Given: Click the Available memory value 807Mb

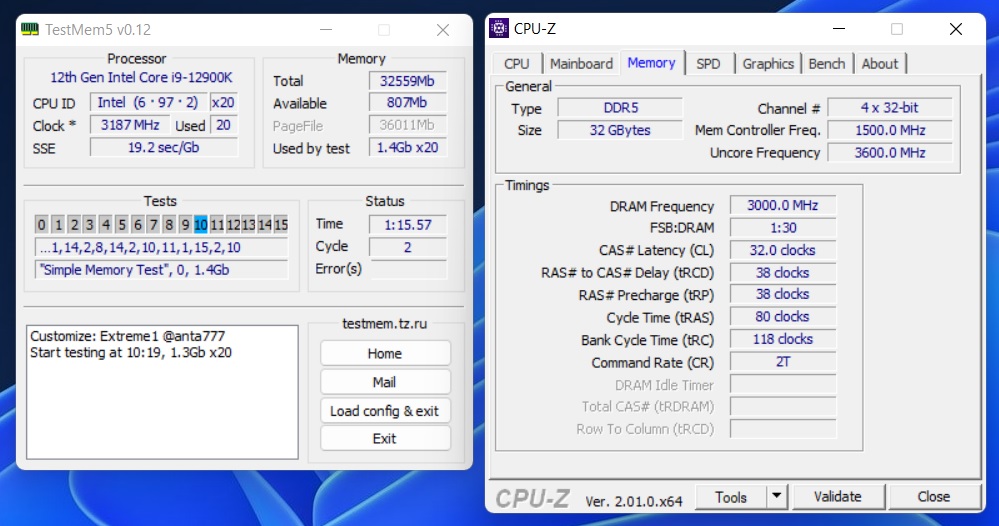Looking at the screenshot, I should [x=408, y=103].
